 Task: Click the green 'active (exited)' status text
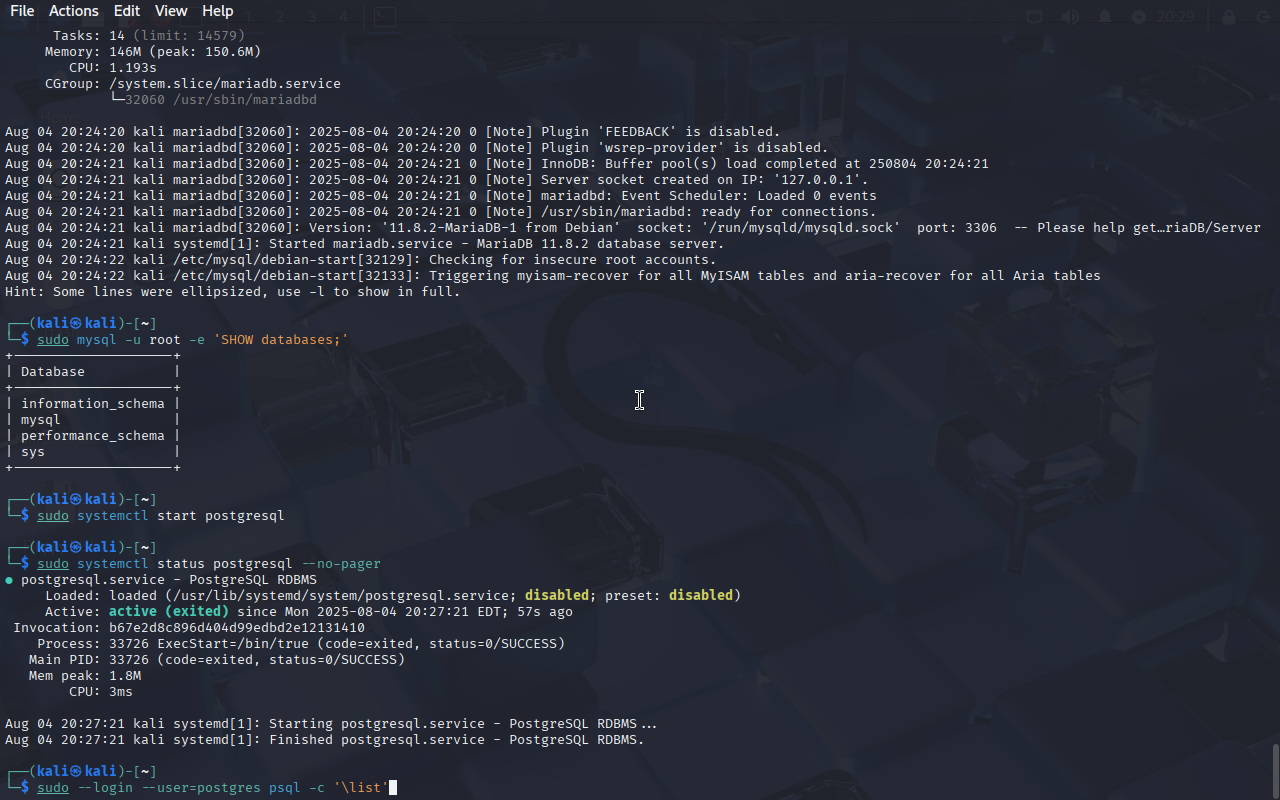coord(169,612)
